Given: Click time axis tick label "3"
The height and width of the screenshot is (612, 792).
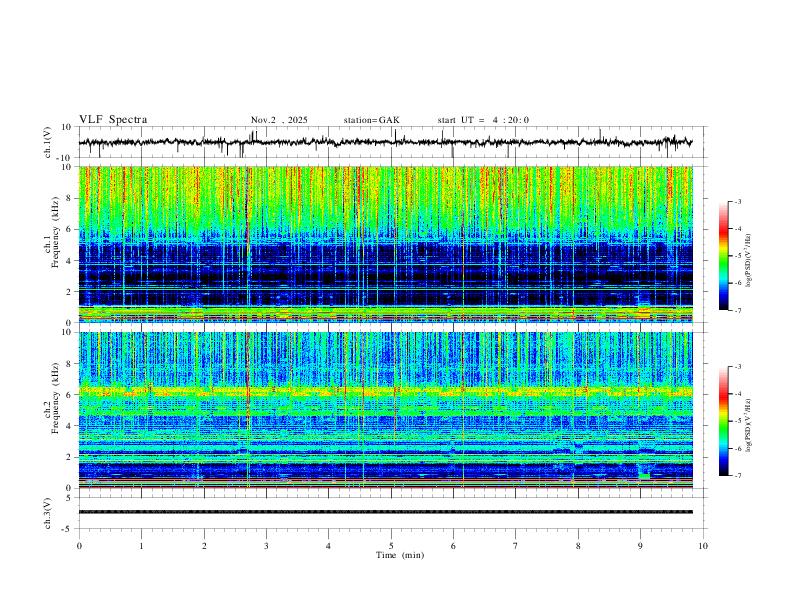Looking at the screenshot, I should tap(266, 546).
